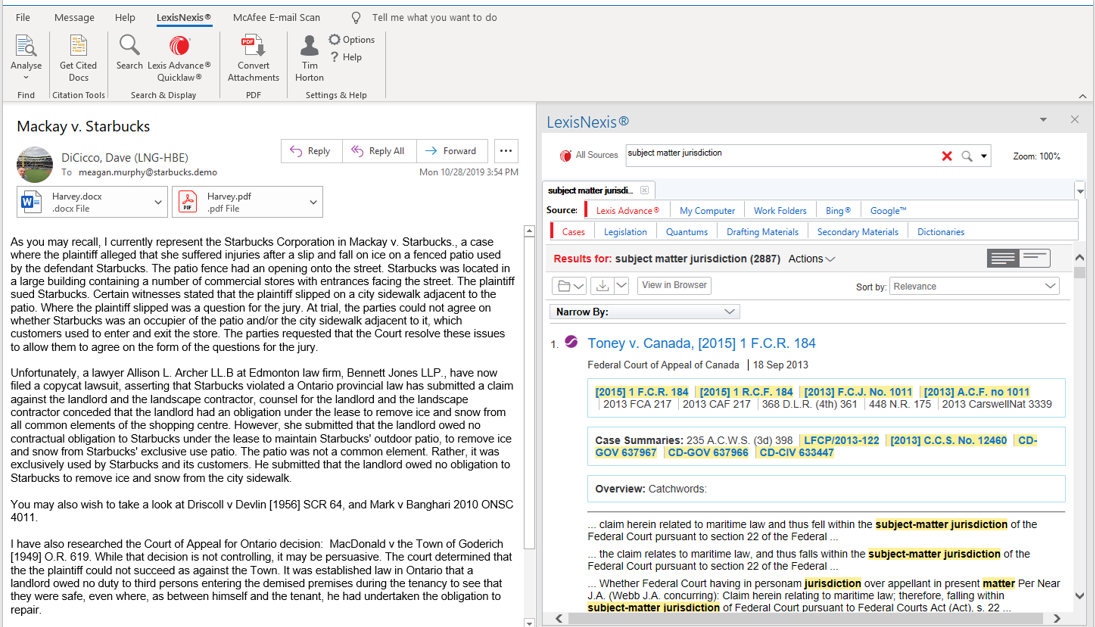Open the search options dropdown arrow
Screen dimensions: 1095x627
click(x=984, y=156)
